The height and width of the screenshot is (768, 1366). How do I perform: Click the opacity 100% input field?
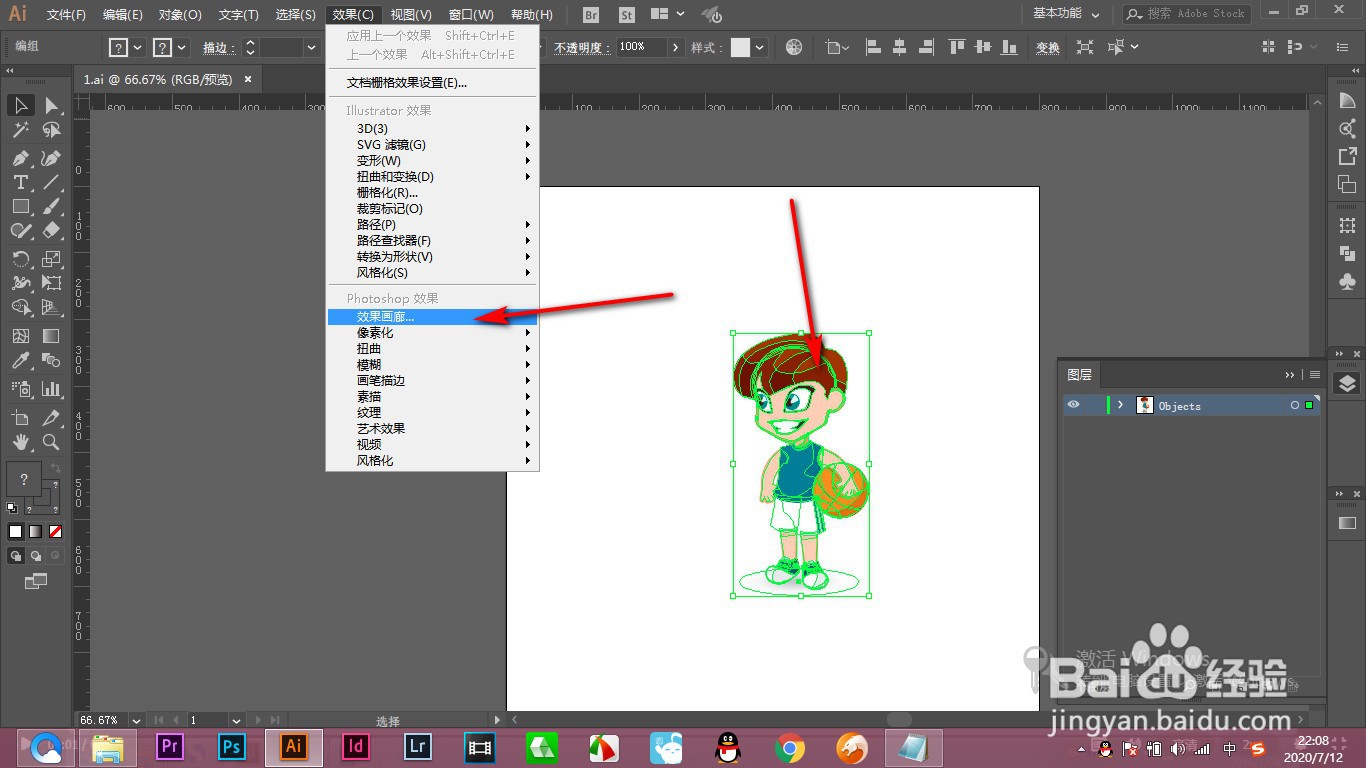642,47
